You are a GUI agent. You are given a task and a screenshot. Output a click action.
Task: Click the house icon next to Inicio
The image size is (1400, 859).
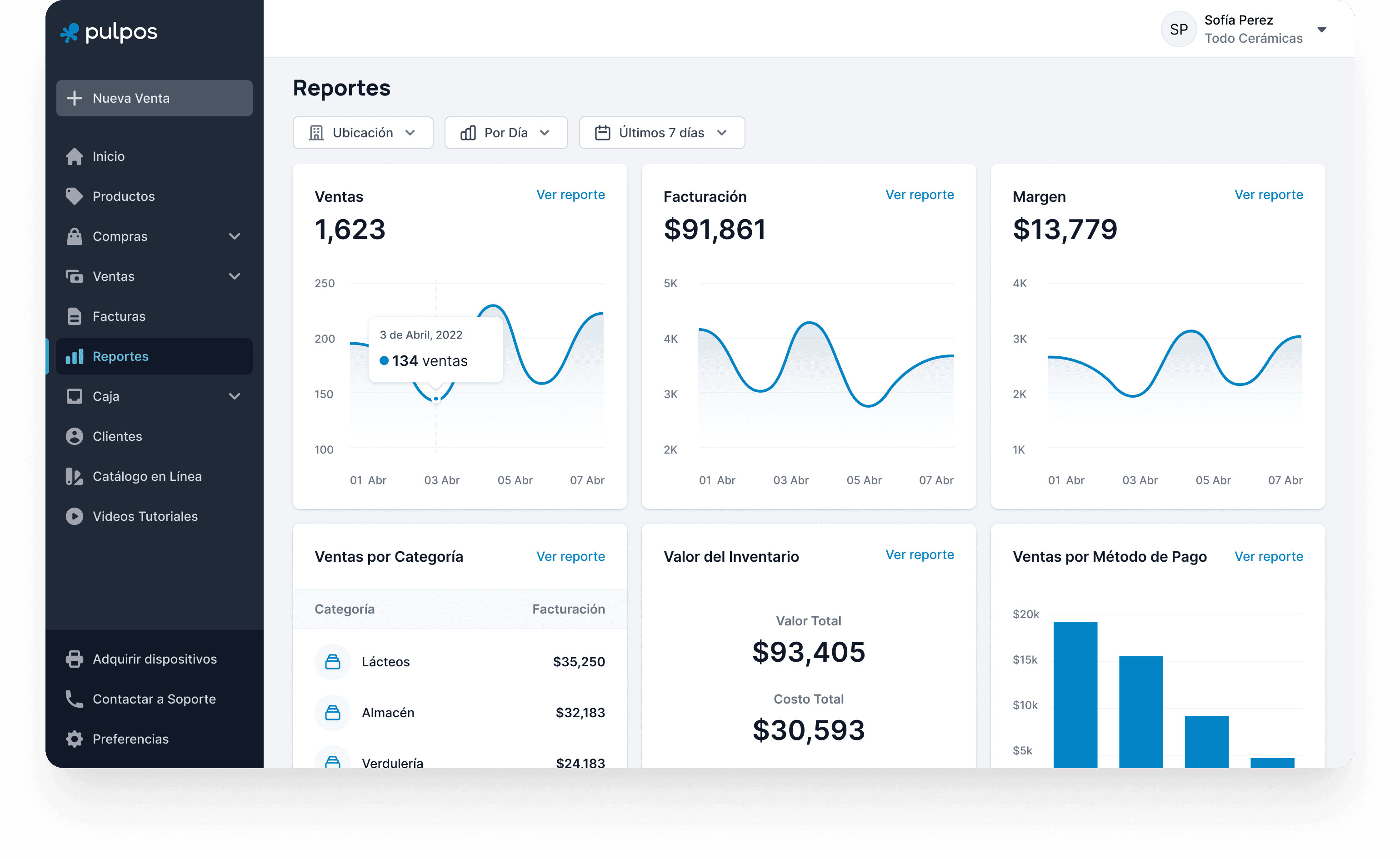coord(75,156)
